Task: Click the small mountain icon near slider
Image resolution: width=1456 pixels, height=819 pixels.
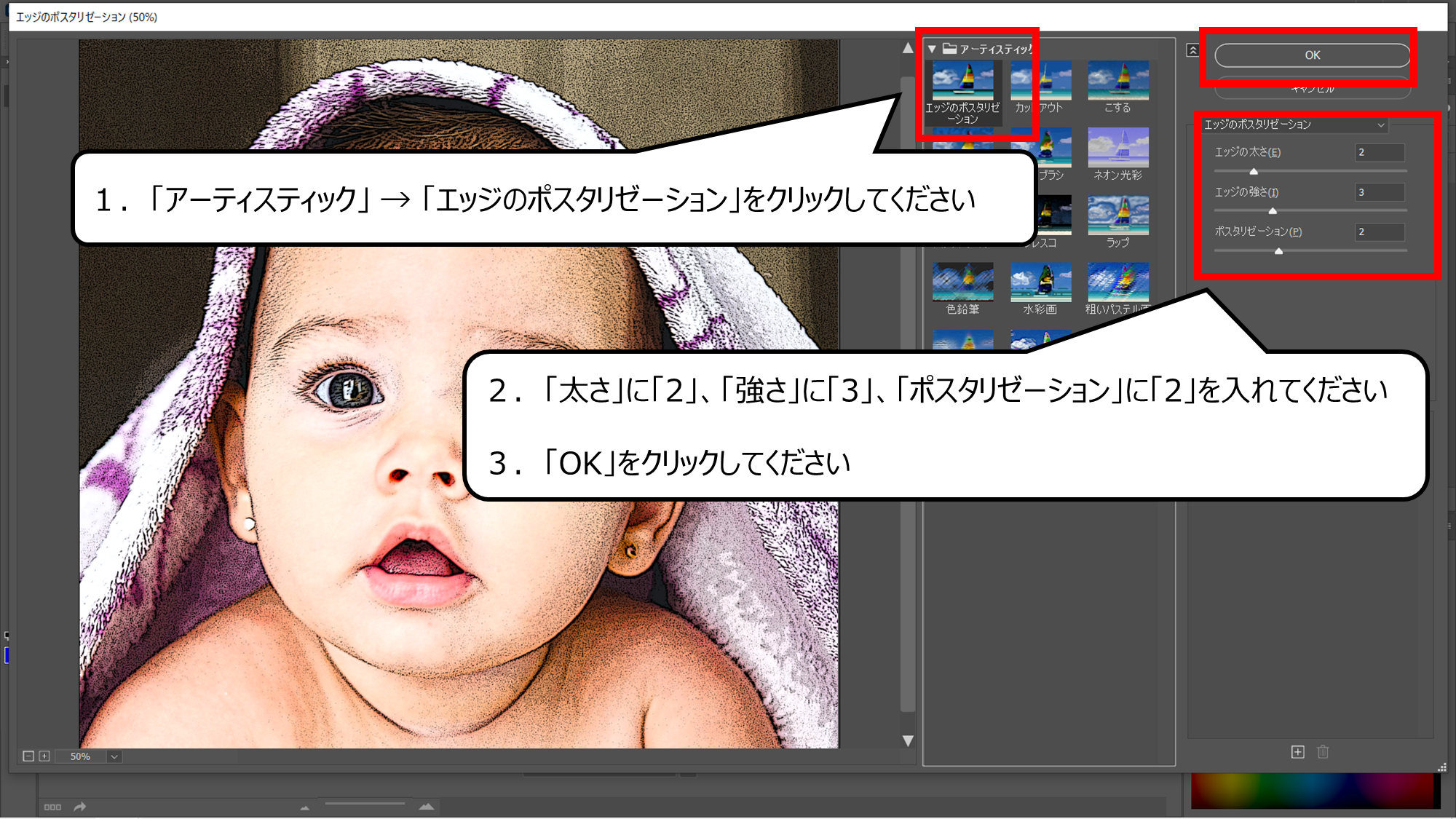Action: 304,807
